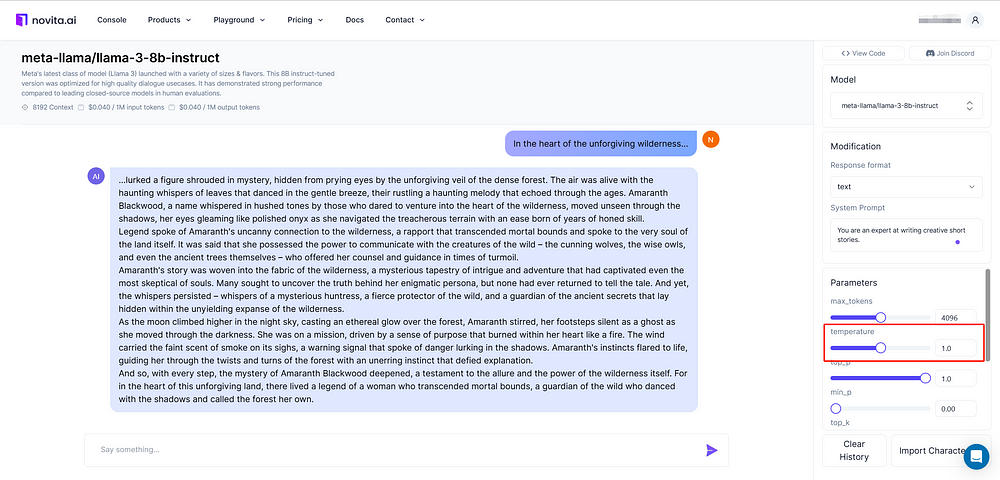Screen dimensions: 1000x480
Task: Click the top_p value field
Action: point(955,378)
